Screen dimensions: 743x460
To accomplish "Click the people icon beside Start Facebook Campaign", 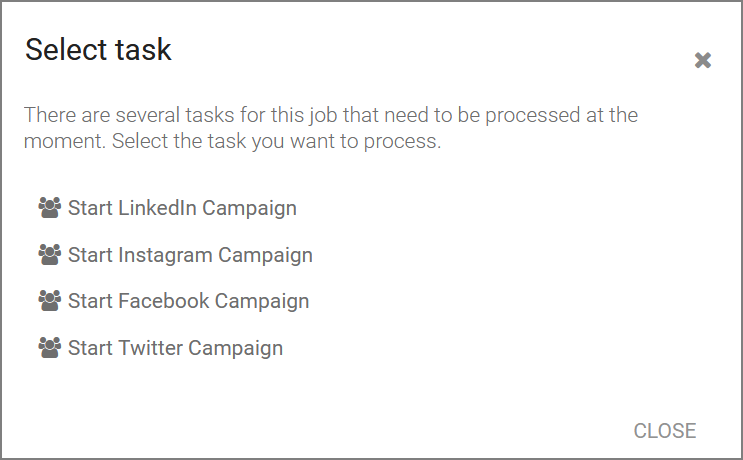I will coord(49,300).
